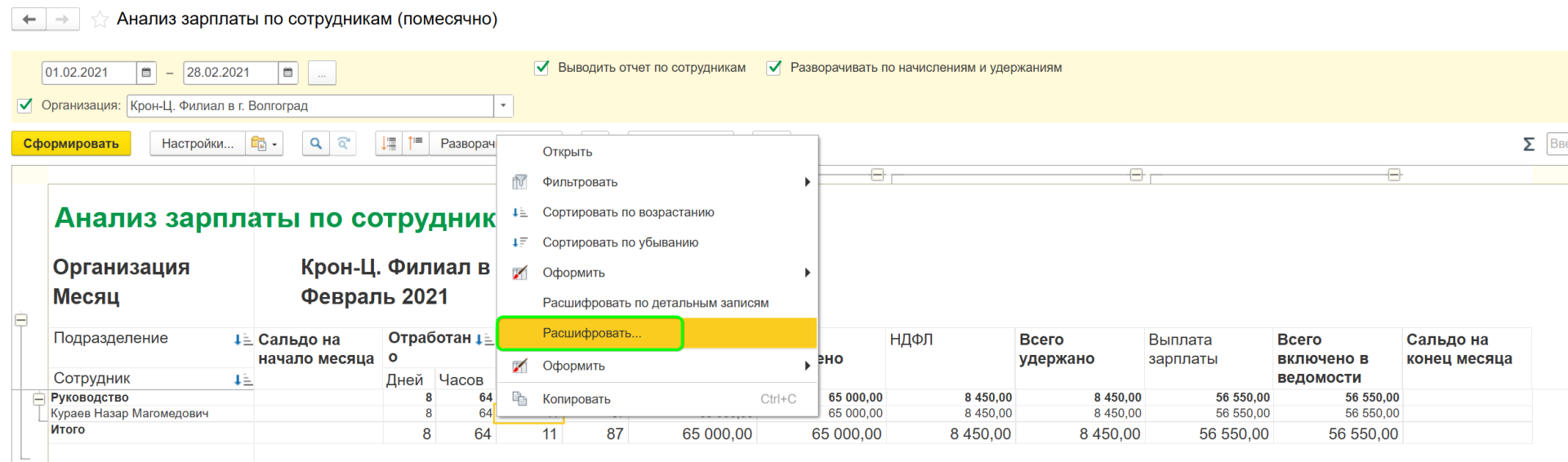Add report to favorites with star icon
This screenshot has height=462, width=1568.
[x=100, y=20]
